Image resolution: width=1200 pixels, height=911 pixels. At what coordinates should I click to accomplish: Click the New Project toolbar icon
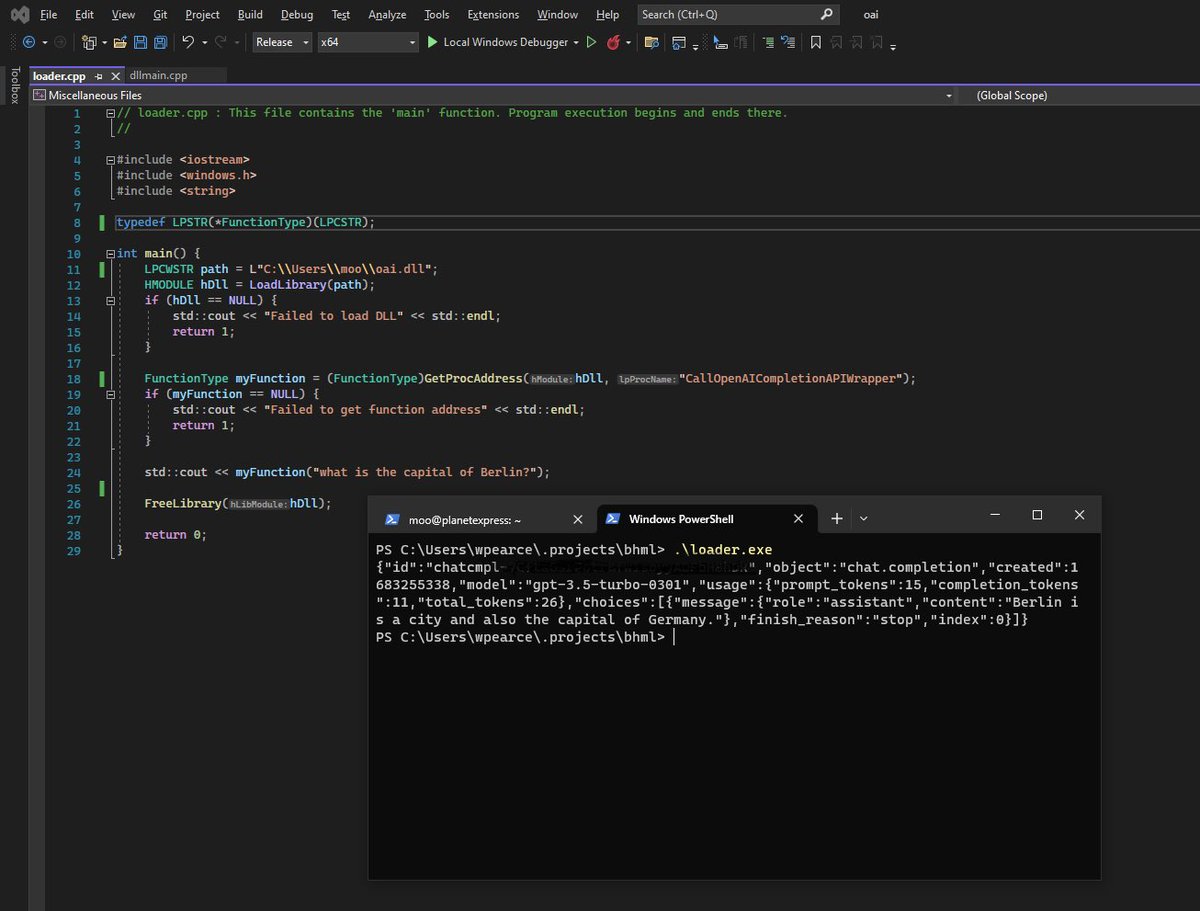click(x=89, y=42)
